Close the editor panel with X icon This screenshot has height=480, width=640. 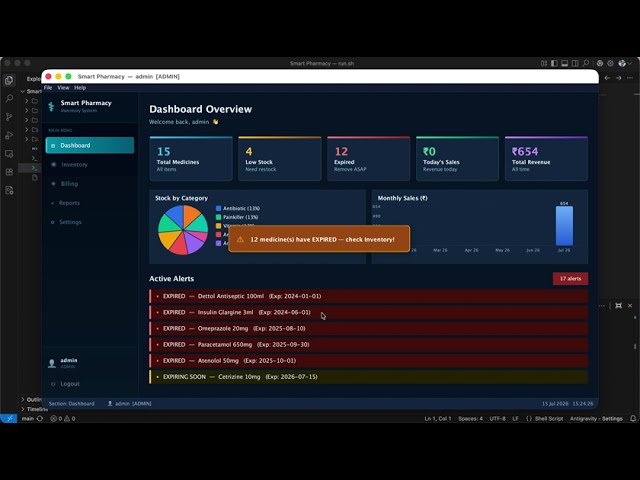630,305
